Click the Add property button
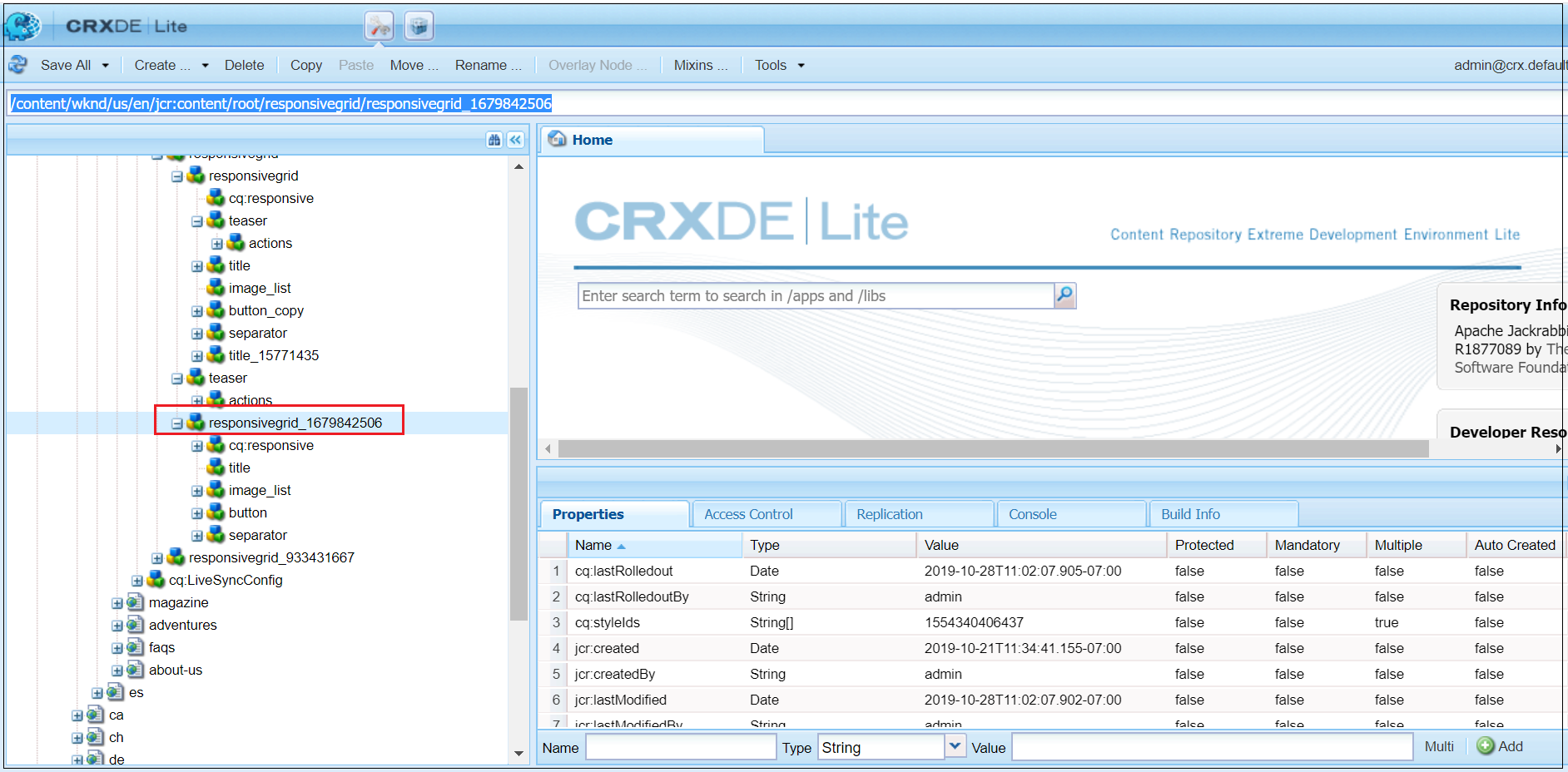The image size is (1568, 772). click(1501, 746)
